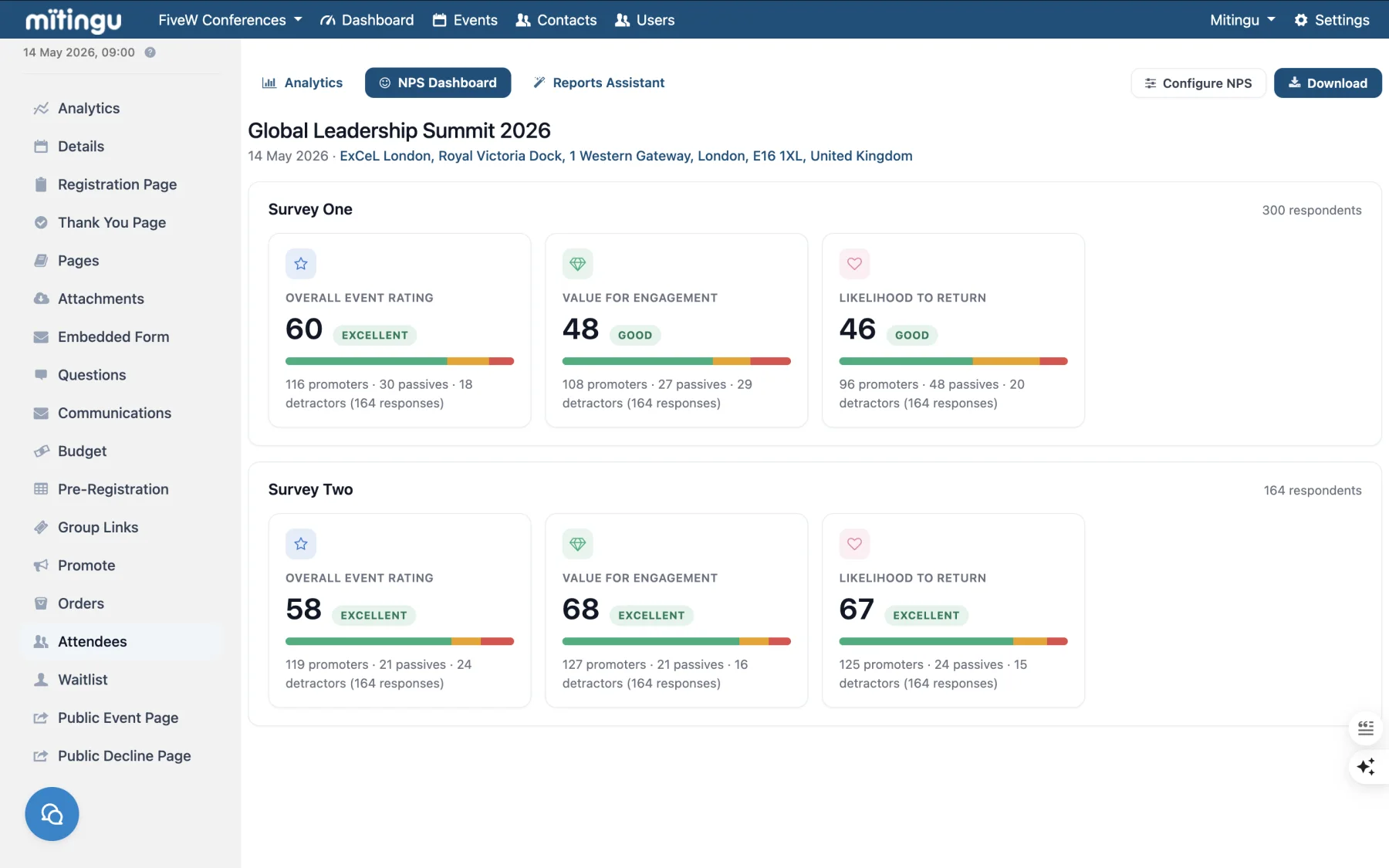Click the EXCELLENT badge beside score 67
1389x868 pixels.
click(926, 616)
